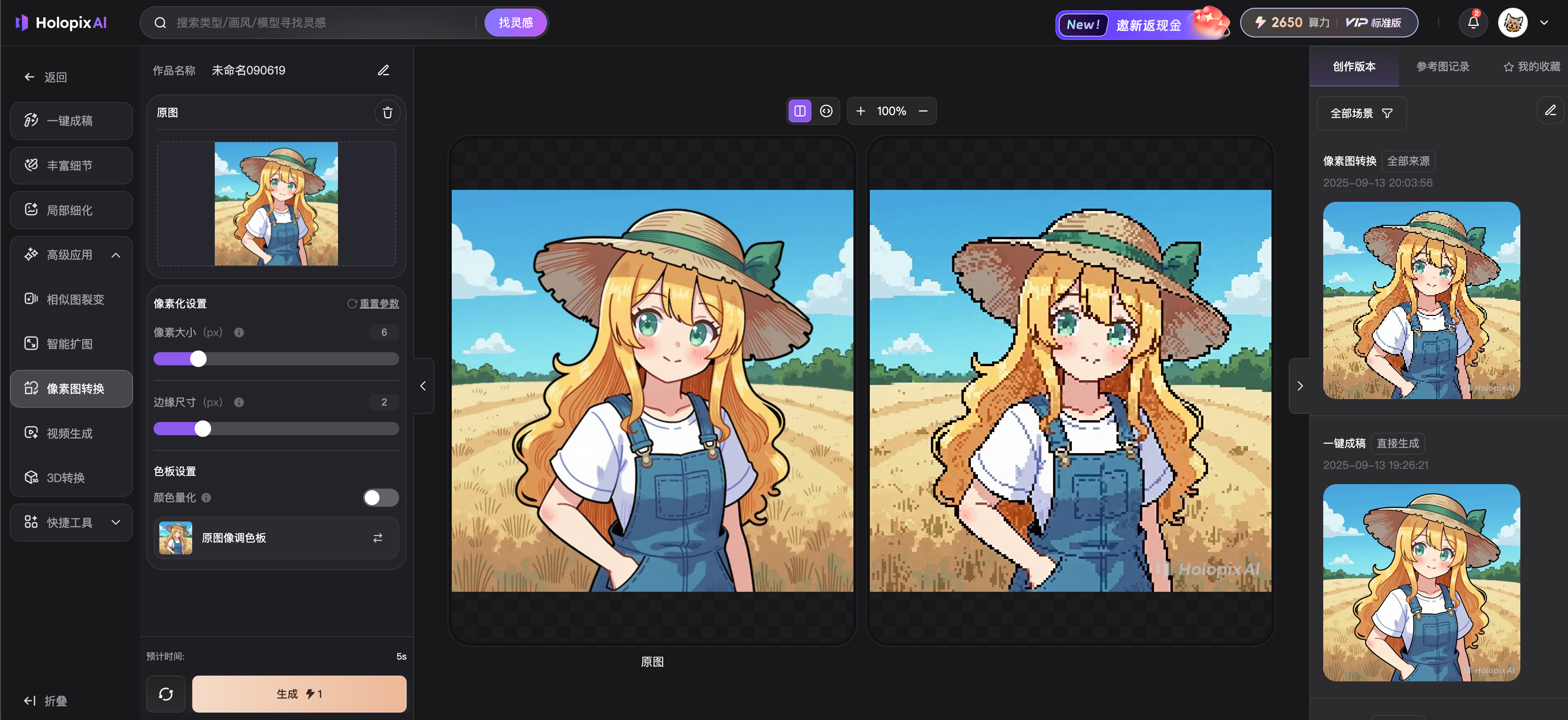This screenshot has width=1568, height=720.
Task: Swap the original image palette icon
Action: [x=377, y=538]
